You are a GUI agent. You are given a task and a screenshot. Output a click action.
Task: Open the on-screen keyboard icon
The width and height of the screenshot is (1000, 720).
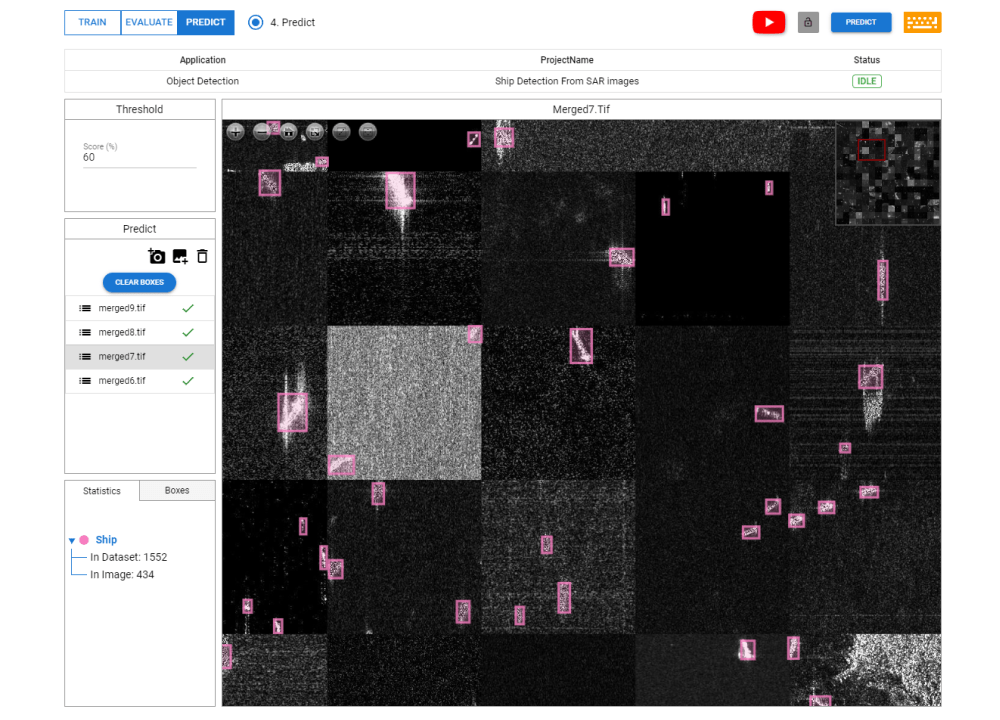922,22
